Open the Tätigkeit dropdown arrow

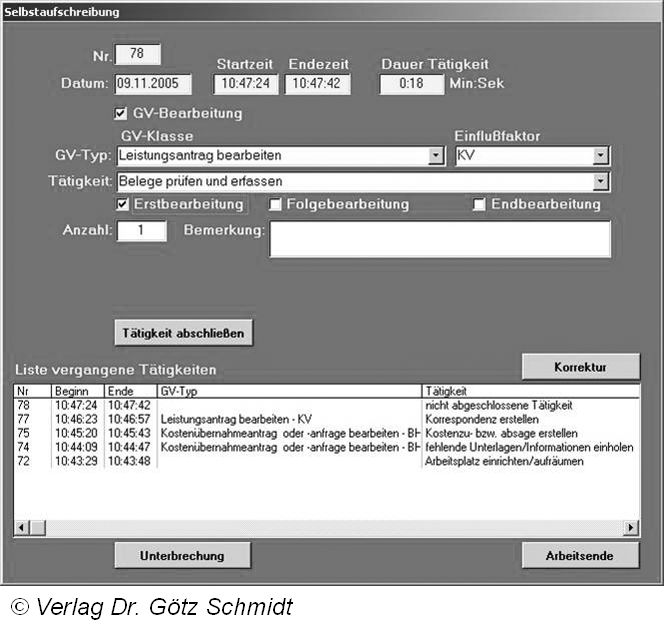coord(600,182)
